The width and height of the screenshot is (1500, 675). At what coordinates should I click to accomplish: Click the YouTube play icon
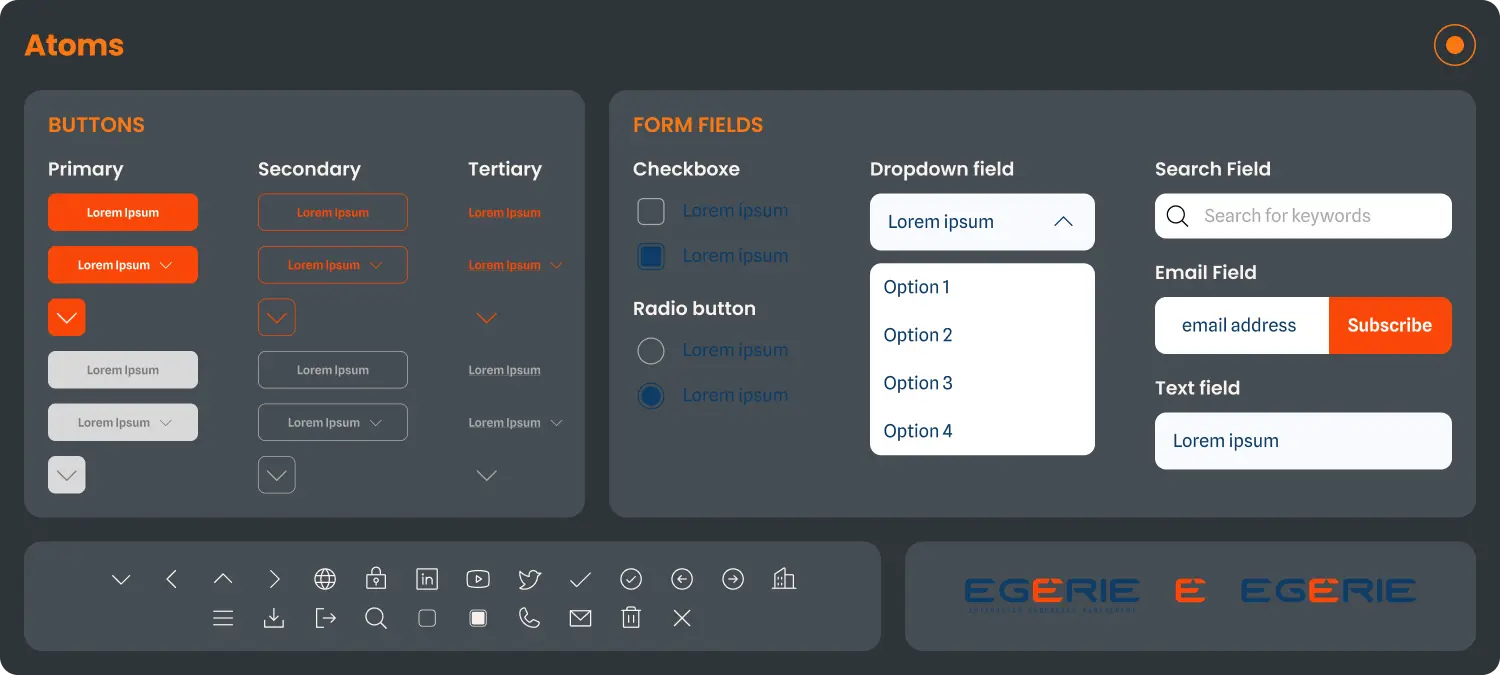pyautogui.click(x=478, y=579)
